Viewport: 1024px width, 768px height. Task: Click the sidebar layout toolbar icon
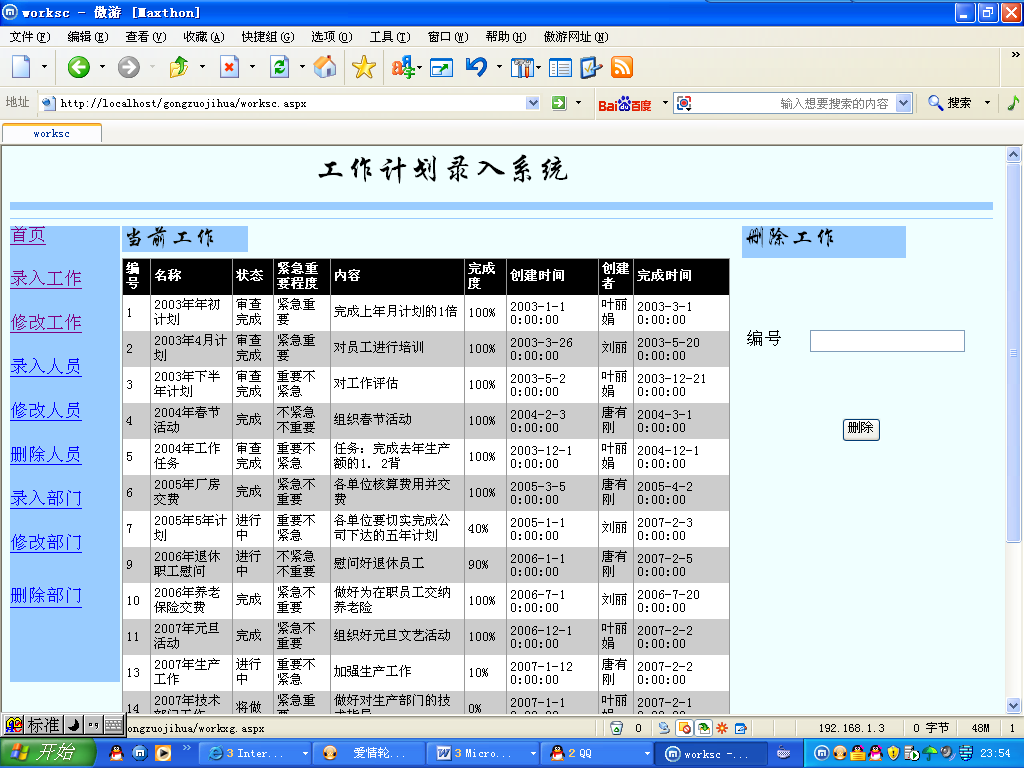pos(560,67)
